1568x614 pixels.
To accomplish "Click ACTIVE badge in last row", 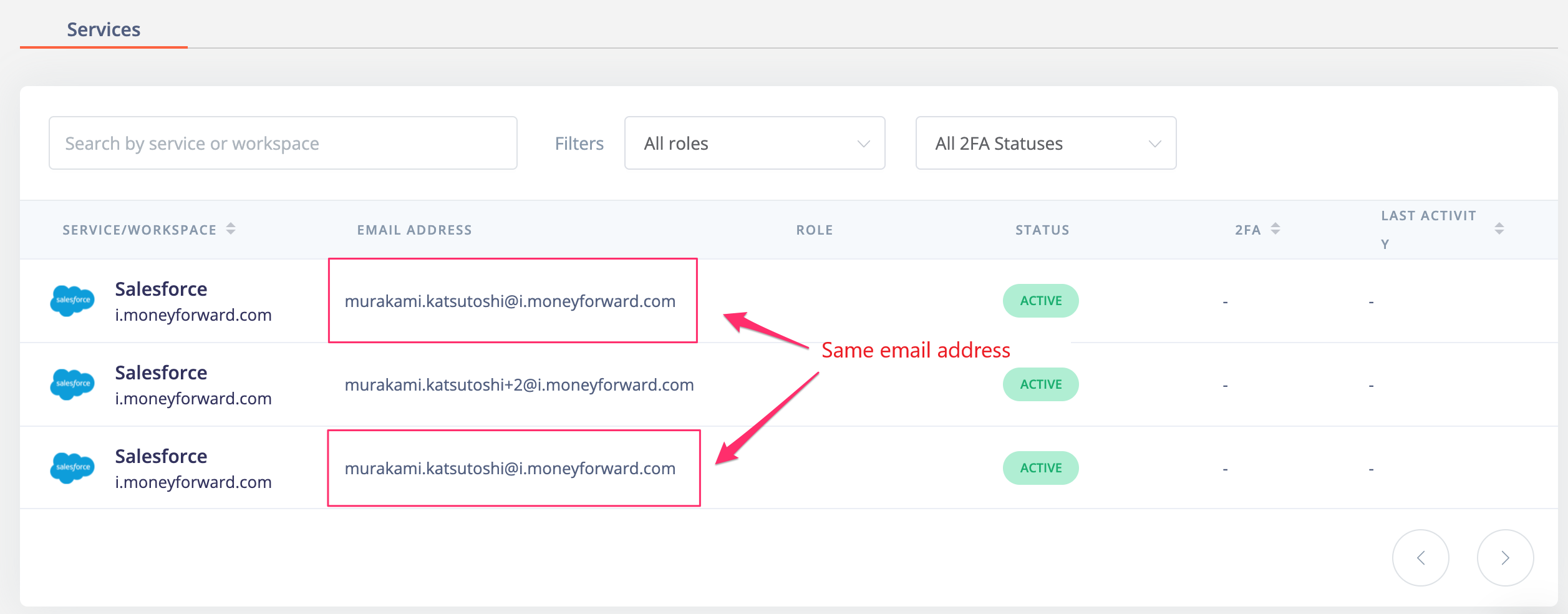I will 1041,468.
